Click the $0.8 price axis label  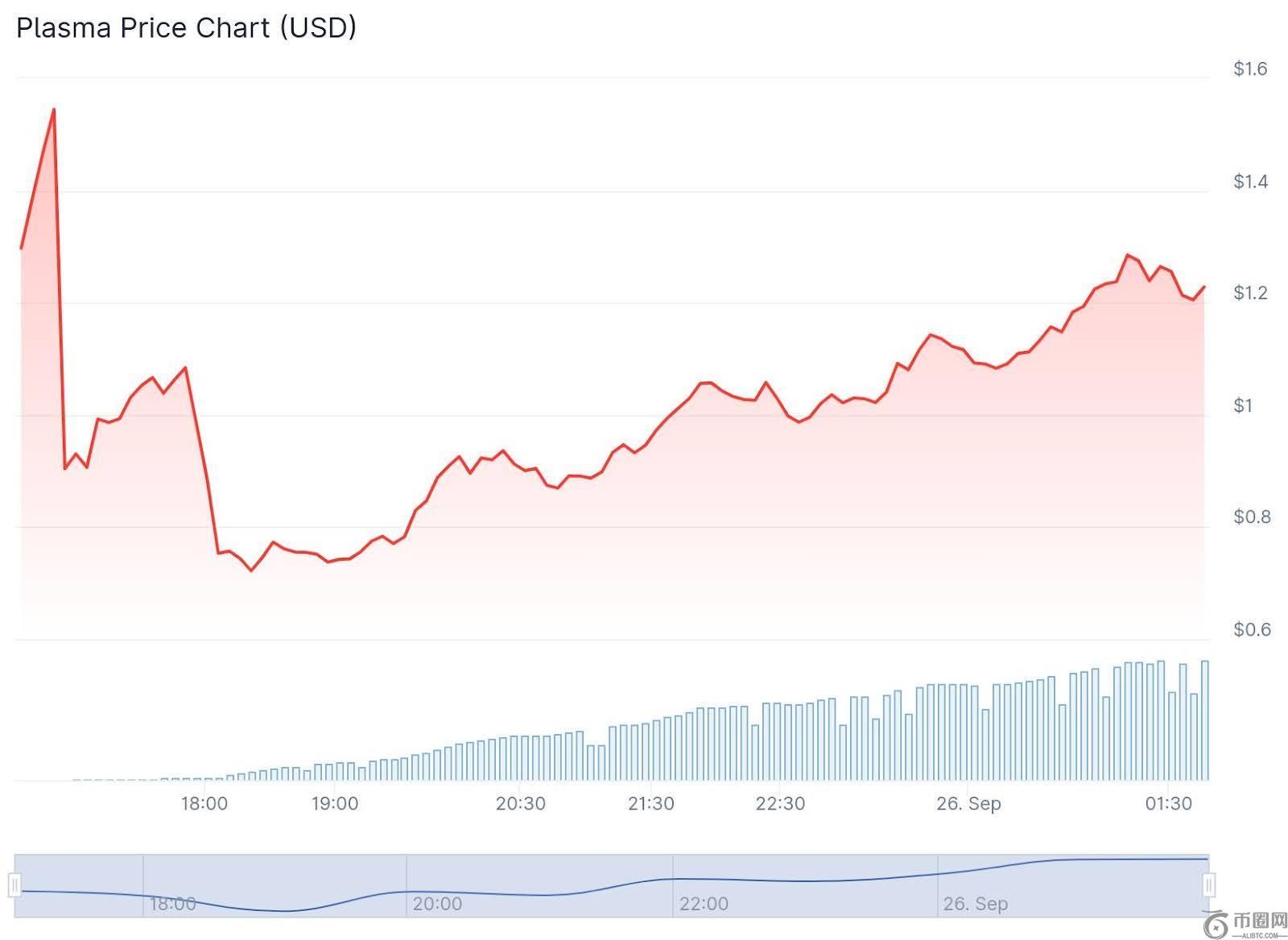click(x=1250, y=517)
